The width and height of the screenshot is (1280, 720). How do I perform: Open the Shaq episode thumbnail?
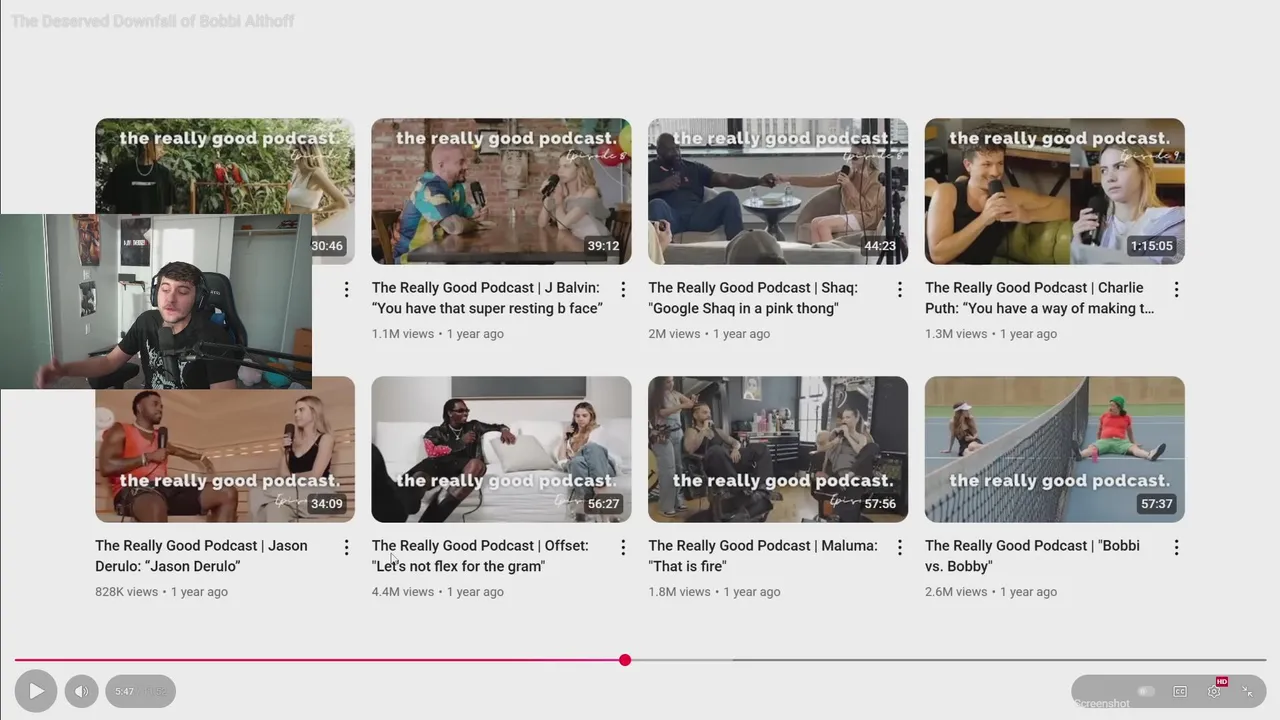(778, 191)
